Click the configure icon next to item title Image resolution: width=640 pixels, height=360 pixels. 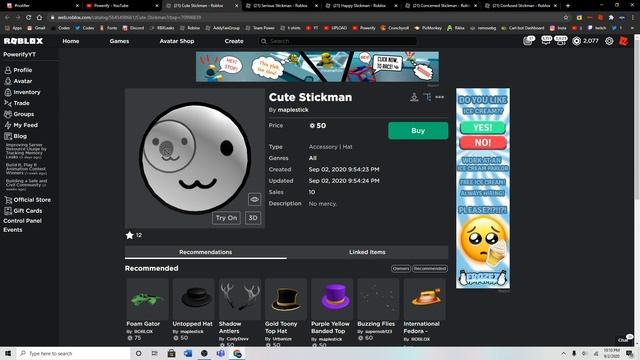point(427,97)
